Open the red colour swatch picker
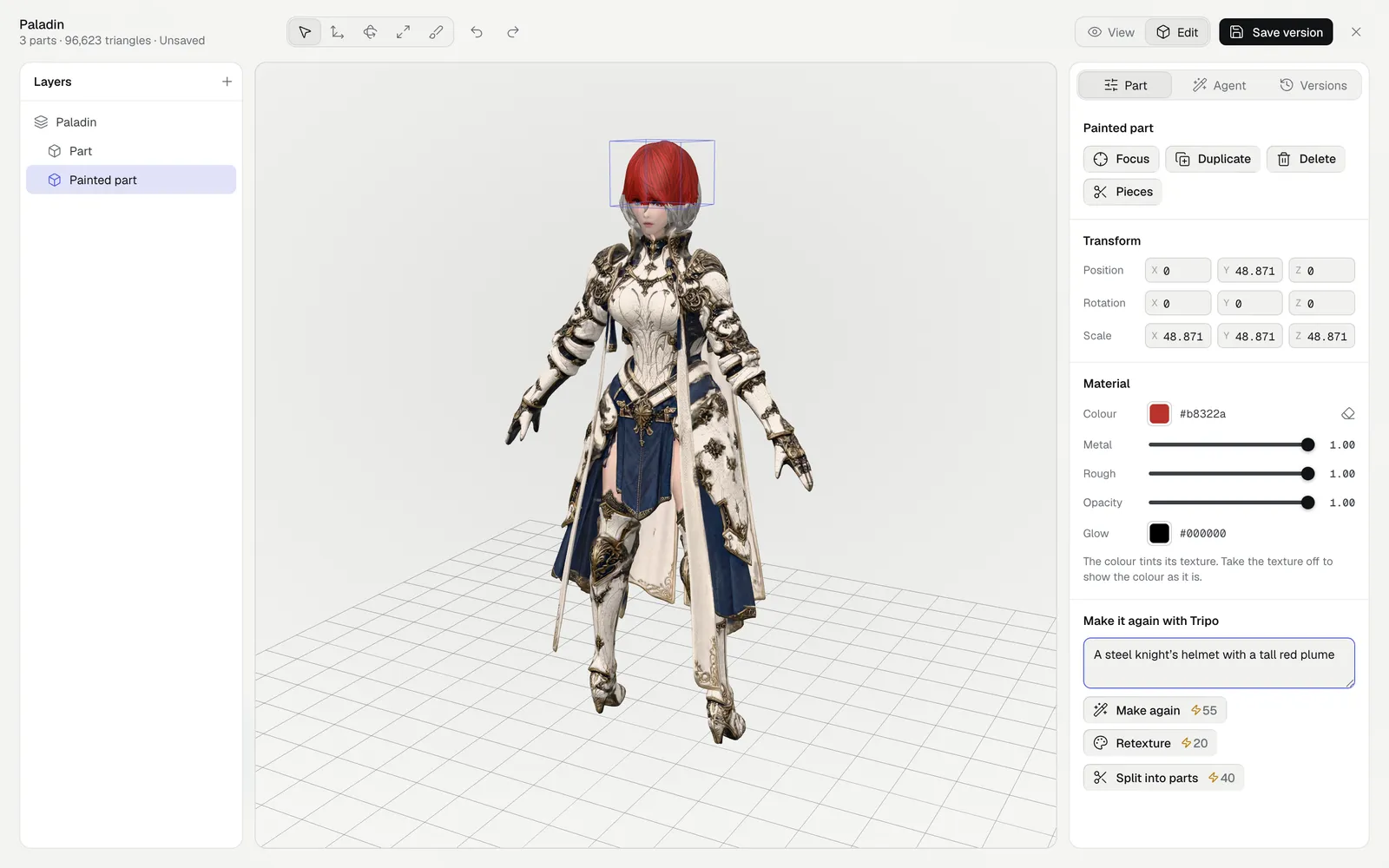The image size is (1389, 868). point(1159,414)
